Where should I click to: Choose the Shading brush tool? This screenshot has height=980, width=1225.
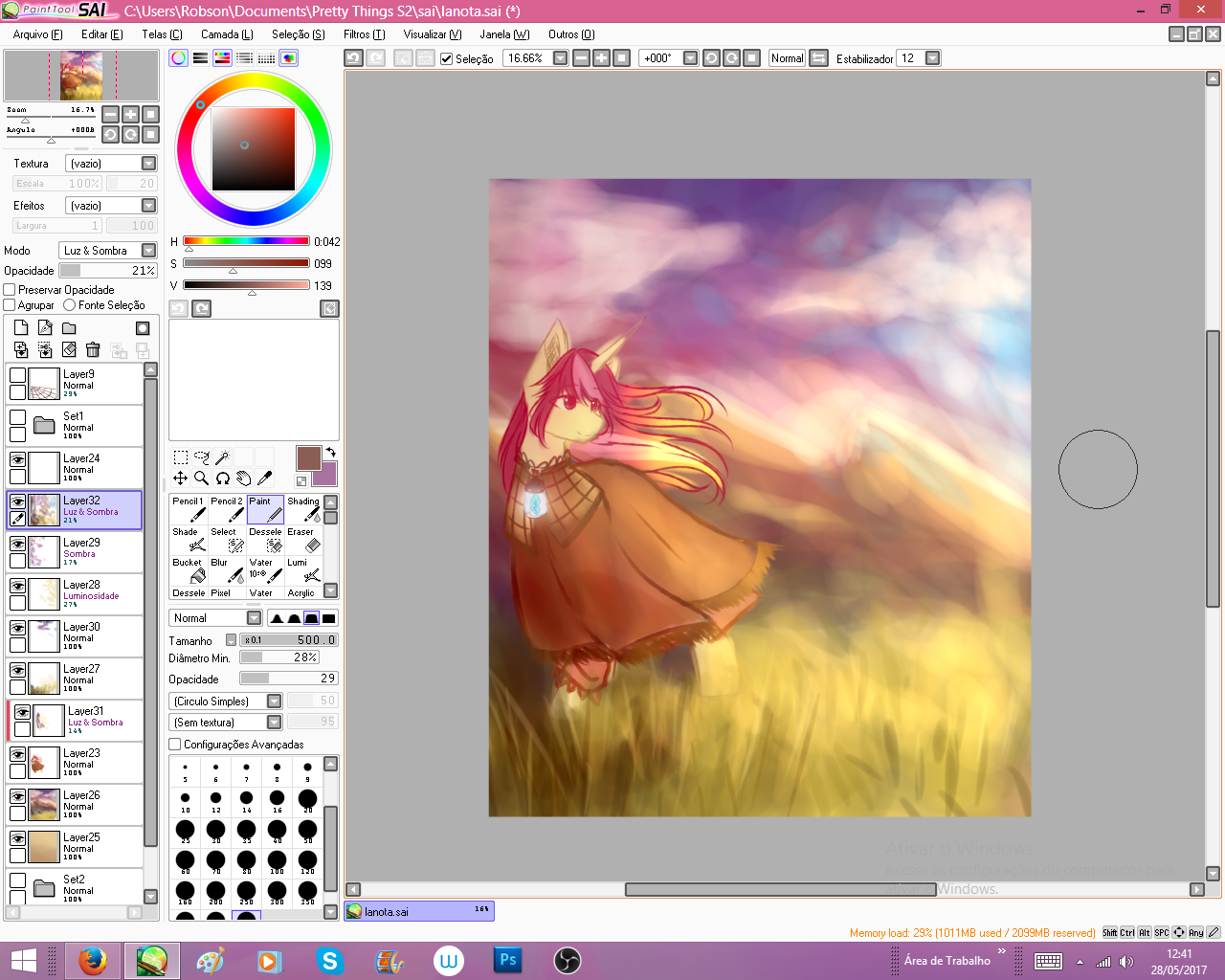click(x=303, y=509)
